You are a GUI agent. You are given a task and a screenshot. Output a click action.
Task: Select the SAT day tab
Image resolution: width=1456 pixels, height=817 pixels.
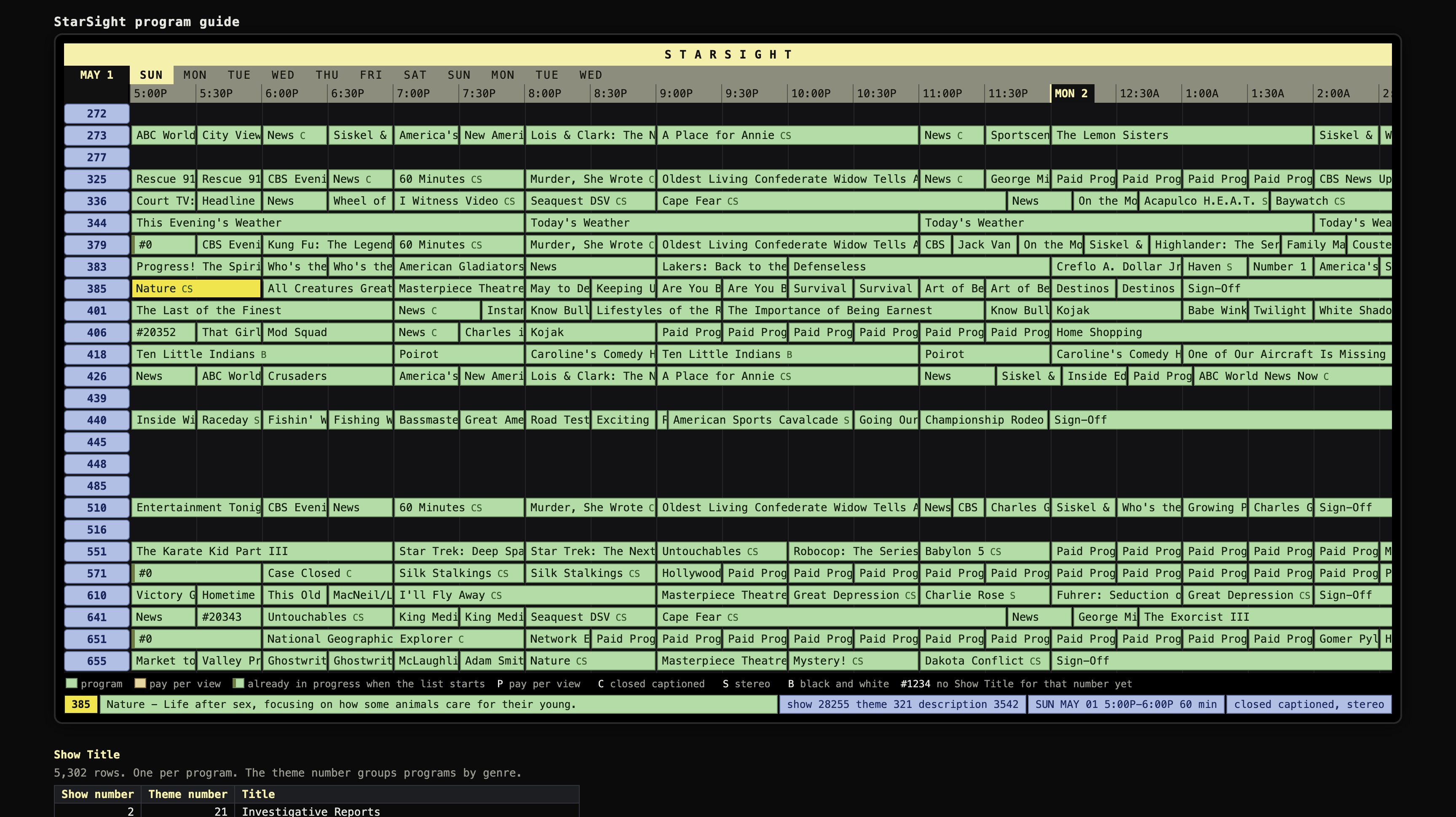(415, 75)
